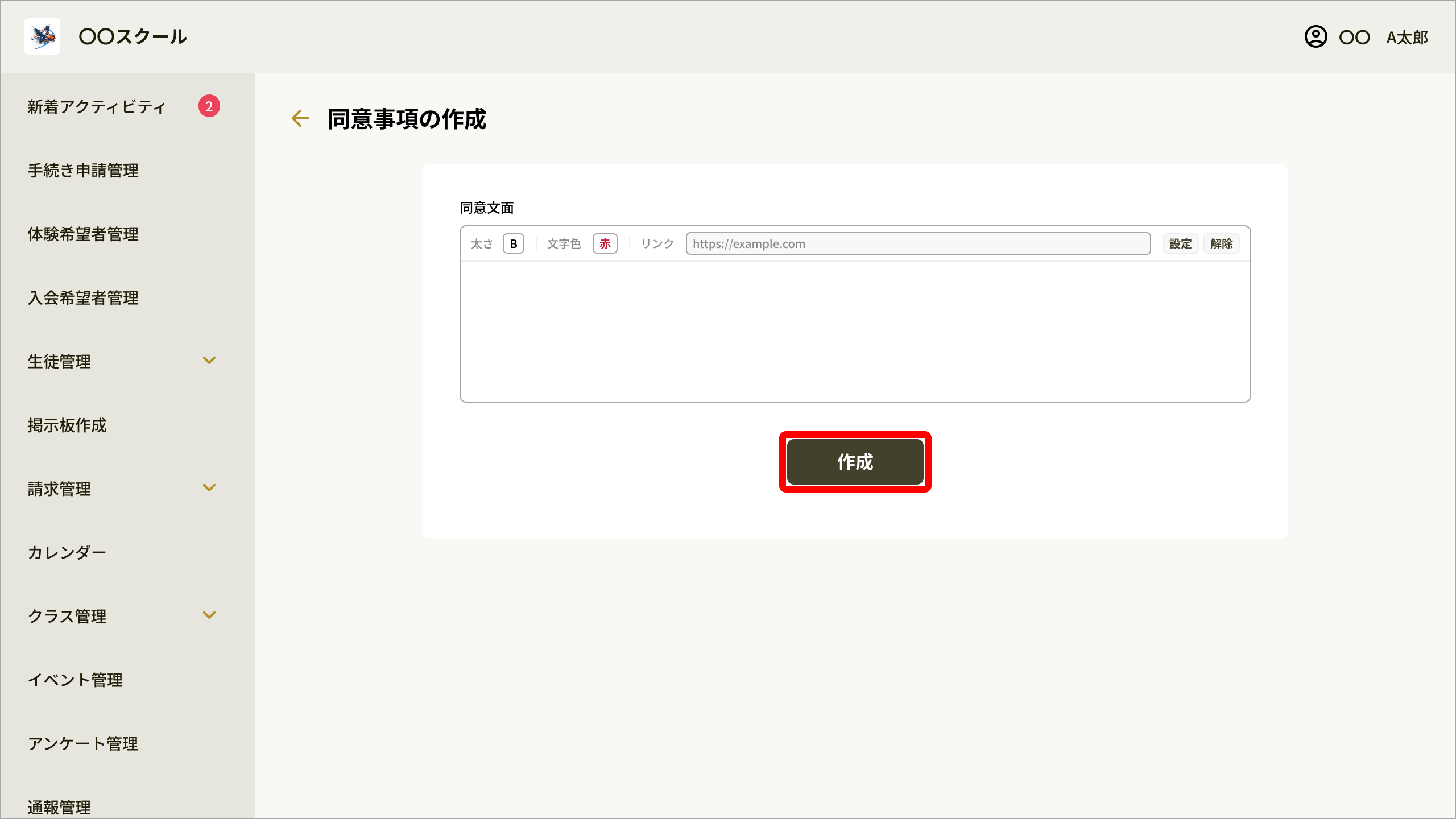The width and height of the screenshot is (1456, 819).
Task: Click the 文字色 toolbar label
Action: pos(564,244)
